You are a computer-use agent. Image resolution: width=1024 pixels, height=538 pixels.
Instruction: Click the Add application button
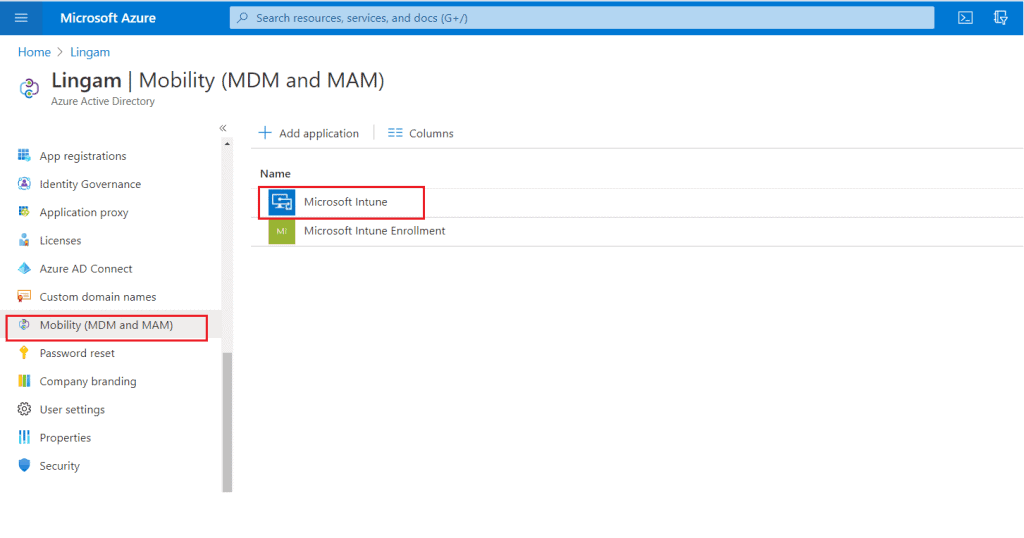[x=309, y=133]
